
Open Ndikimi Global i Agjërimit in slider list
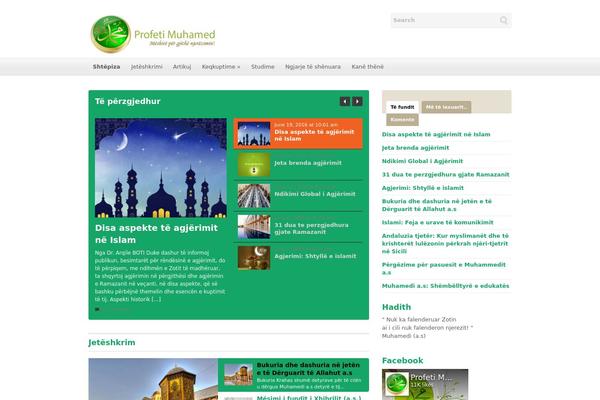click(x=315, y=194)
